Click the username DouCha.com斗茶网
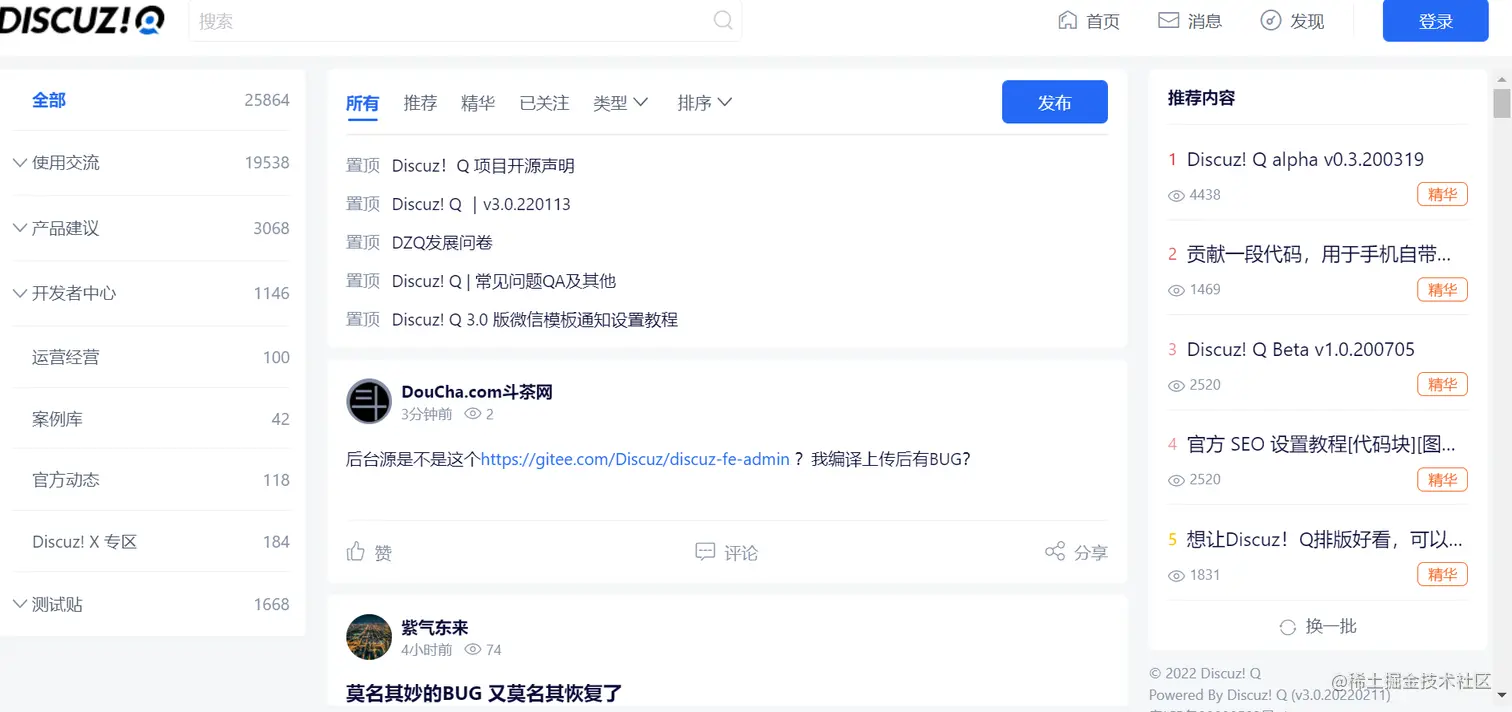This screenshot has height=712, width=1512. (477, 392)
